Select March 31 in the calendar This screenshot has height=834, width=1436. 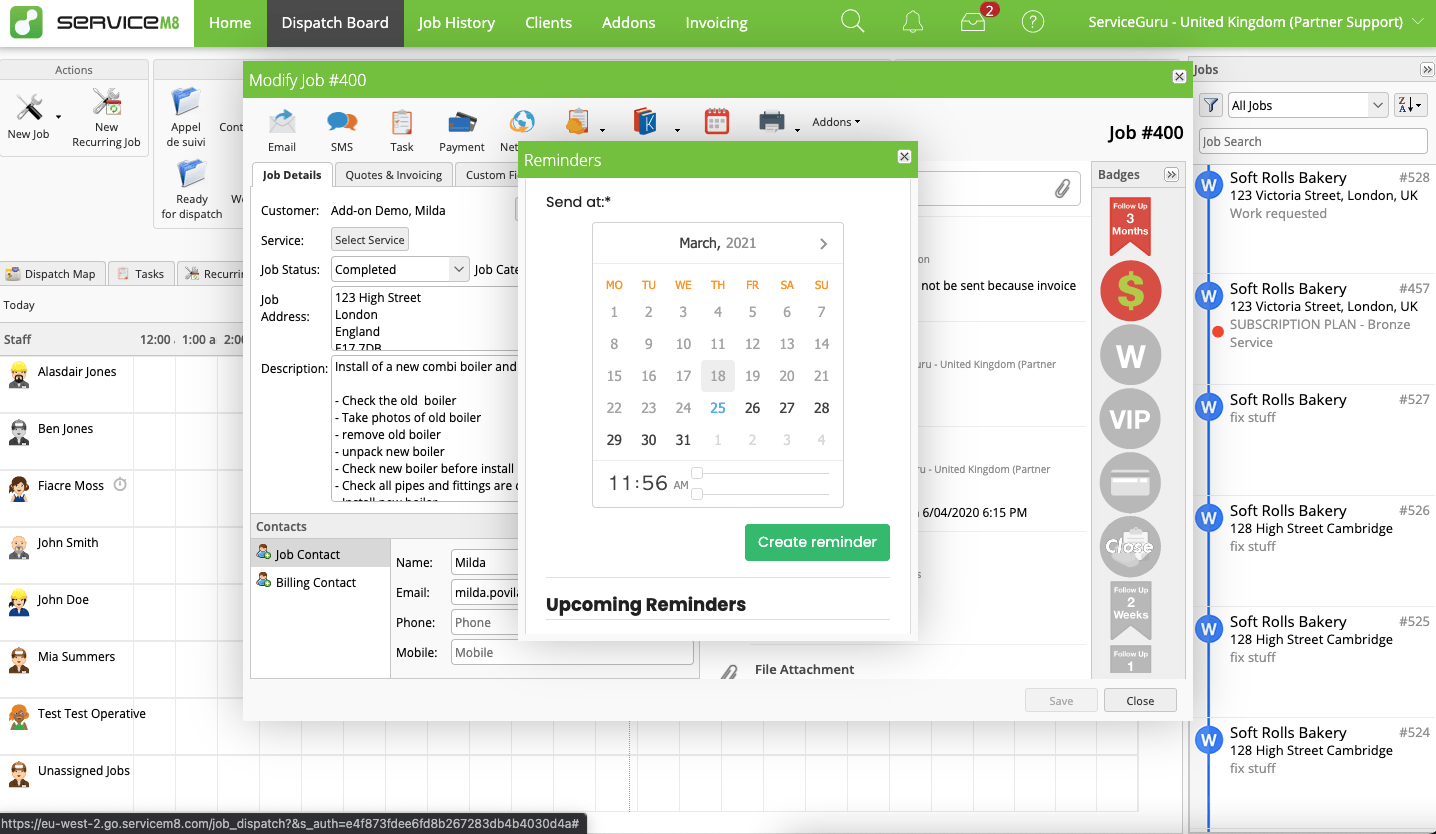pos(683,440)
